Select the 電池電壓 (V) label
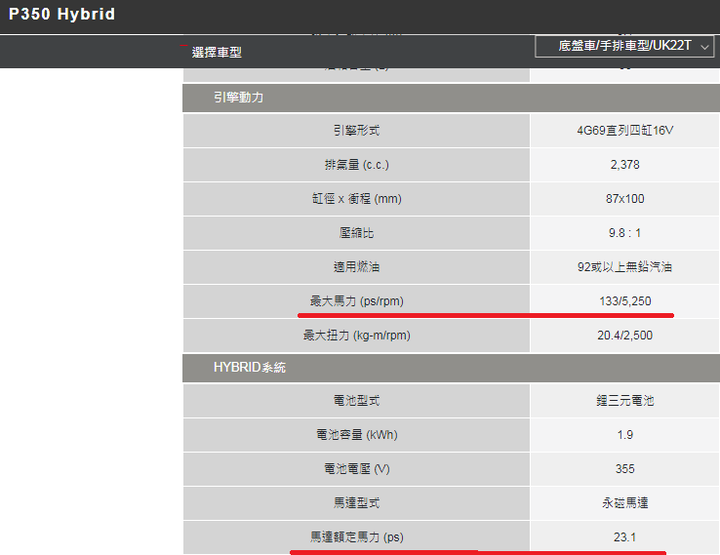Screen dimensions: 720x555 click(356, 469)
